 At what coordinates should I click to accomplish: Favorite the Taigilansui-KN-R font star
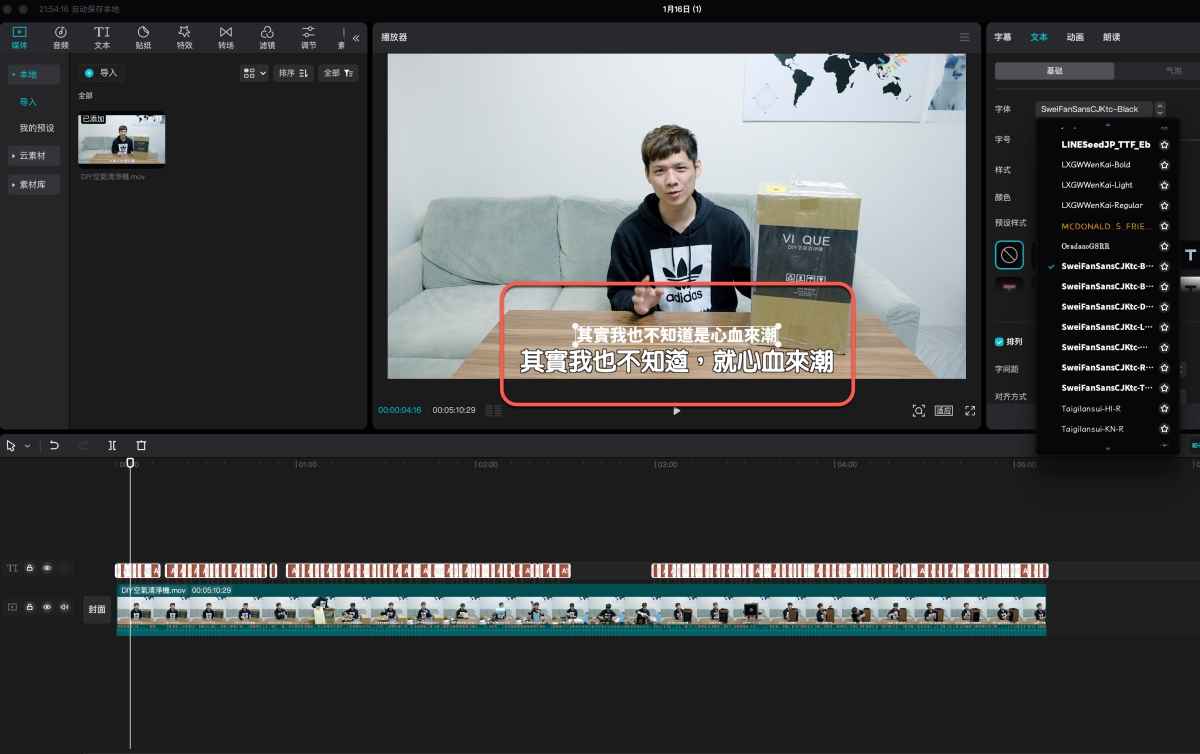click(1164, 429)
